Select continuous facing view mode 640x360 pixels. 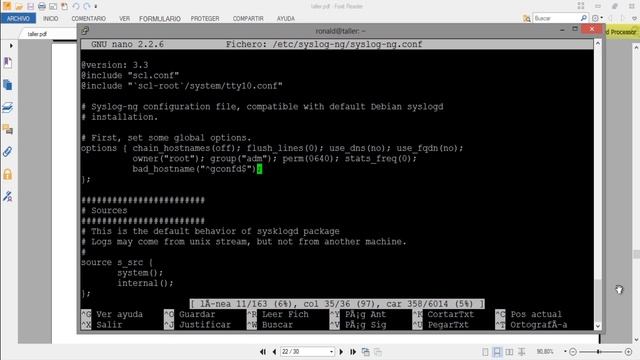pyautogui.click(x=522, y=351)
